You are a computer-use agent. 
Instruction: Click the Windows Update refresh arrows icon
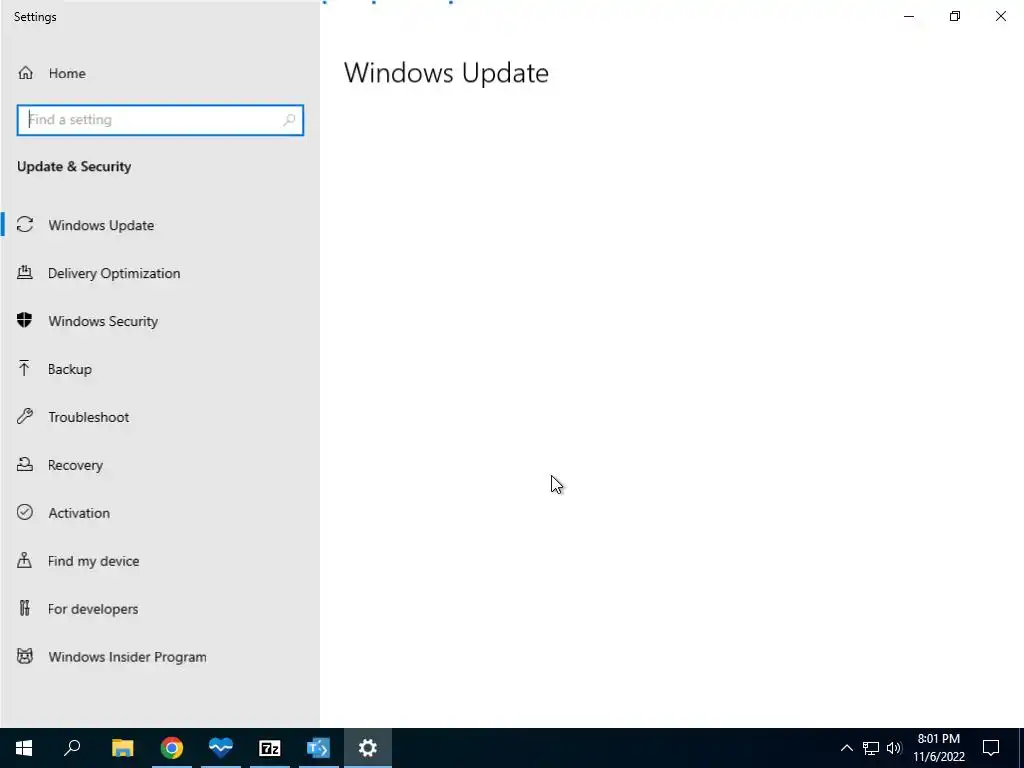25,225
